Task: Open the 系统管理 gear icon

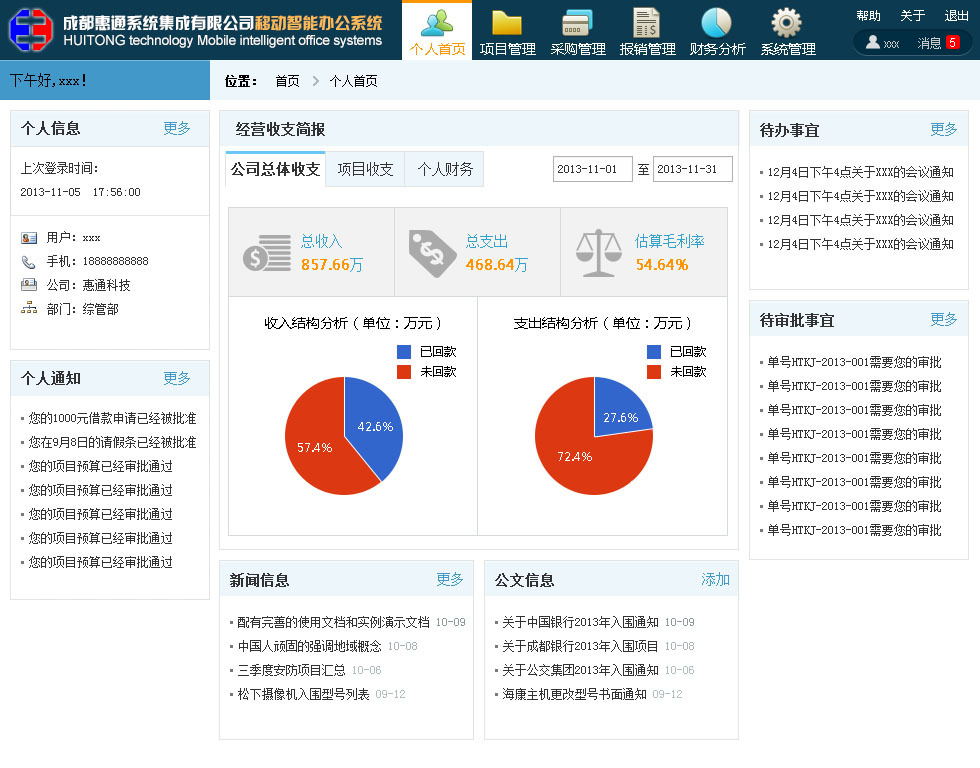Action: click(786, 22)
